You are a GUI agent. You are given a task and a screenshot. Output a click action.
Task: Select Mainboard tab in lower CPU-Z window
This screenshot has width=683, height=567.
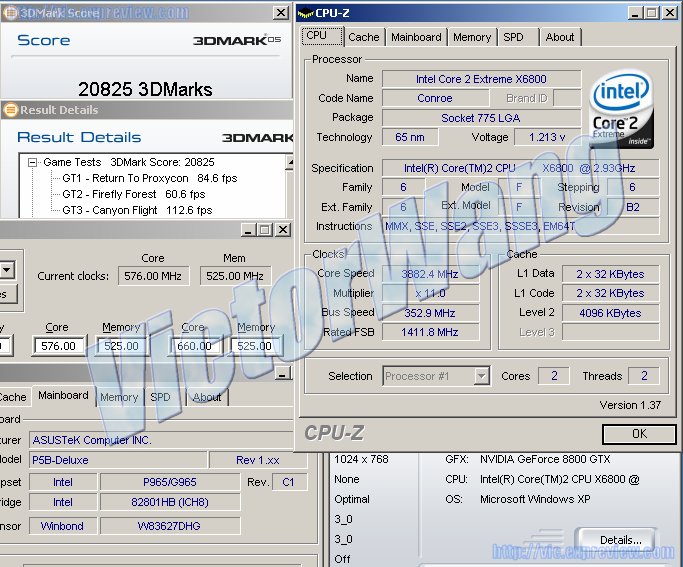click(63, 395)
